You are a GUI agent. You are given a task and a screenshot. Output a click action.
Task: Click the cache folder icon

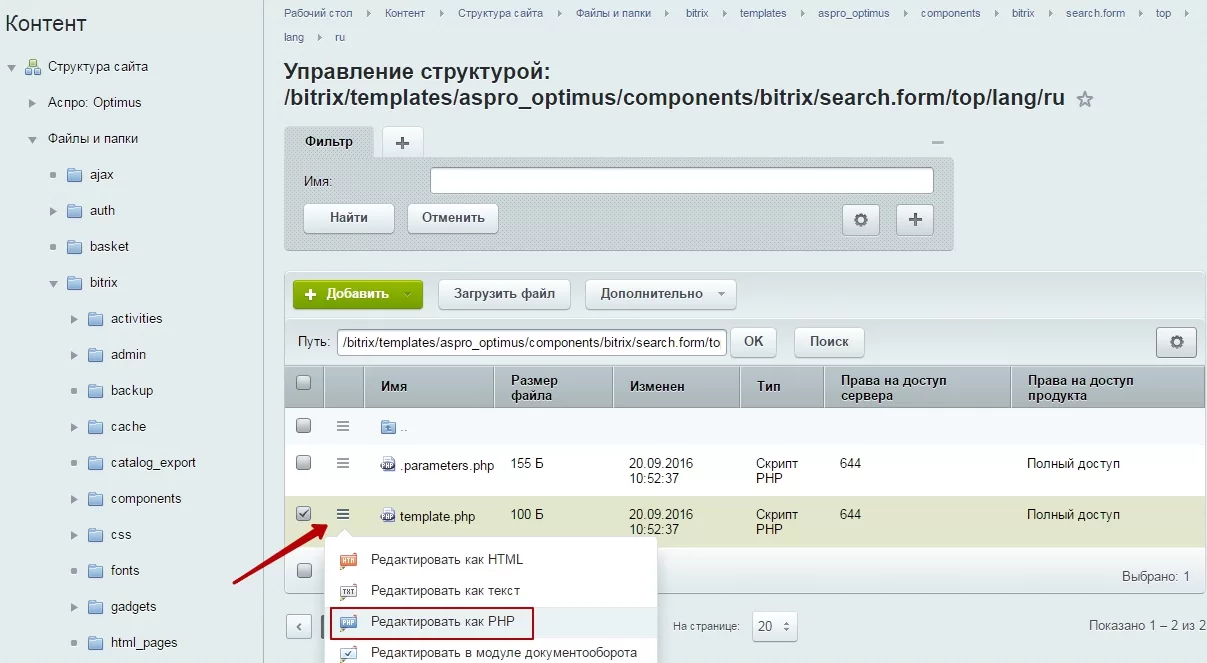[96, 427]
